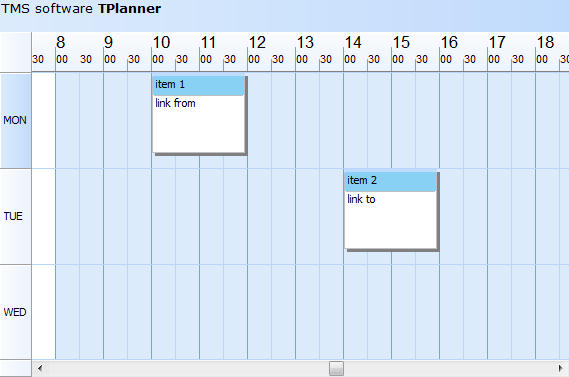The image size is (569, 377).
Task: Click the Monday cell at 16:00
Action: 451,120
